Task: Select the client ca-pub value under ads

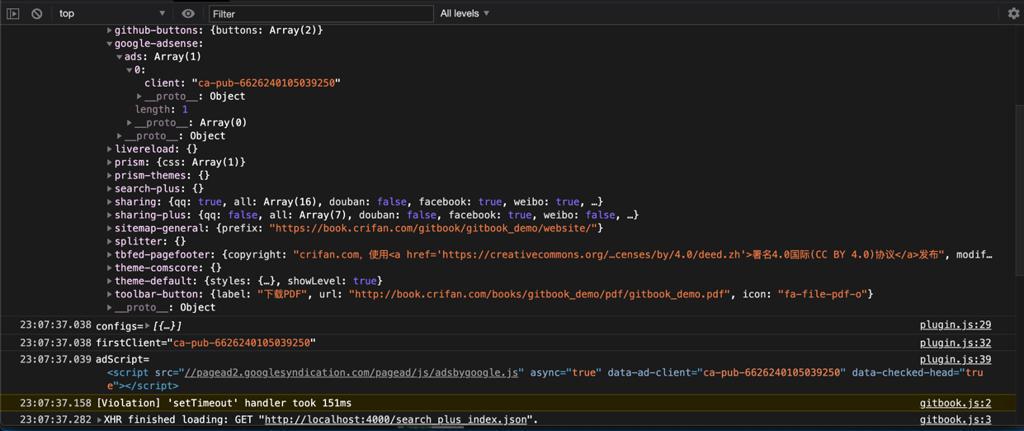Action: coord(266,83)
